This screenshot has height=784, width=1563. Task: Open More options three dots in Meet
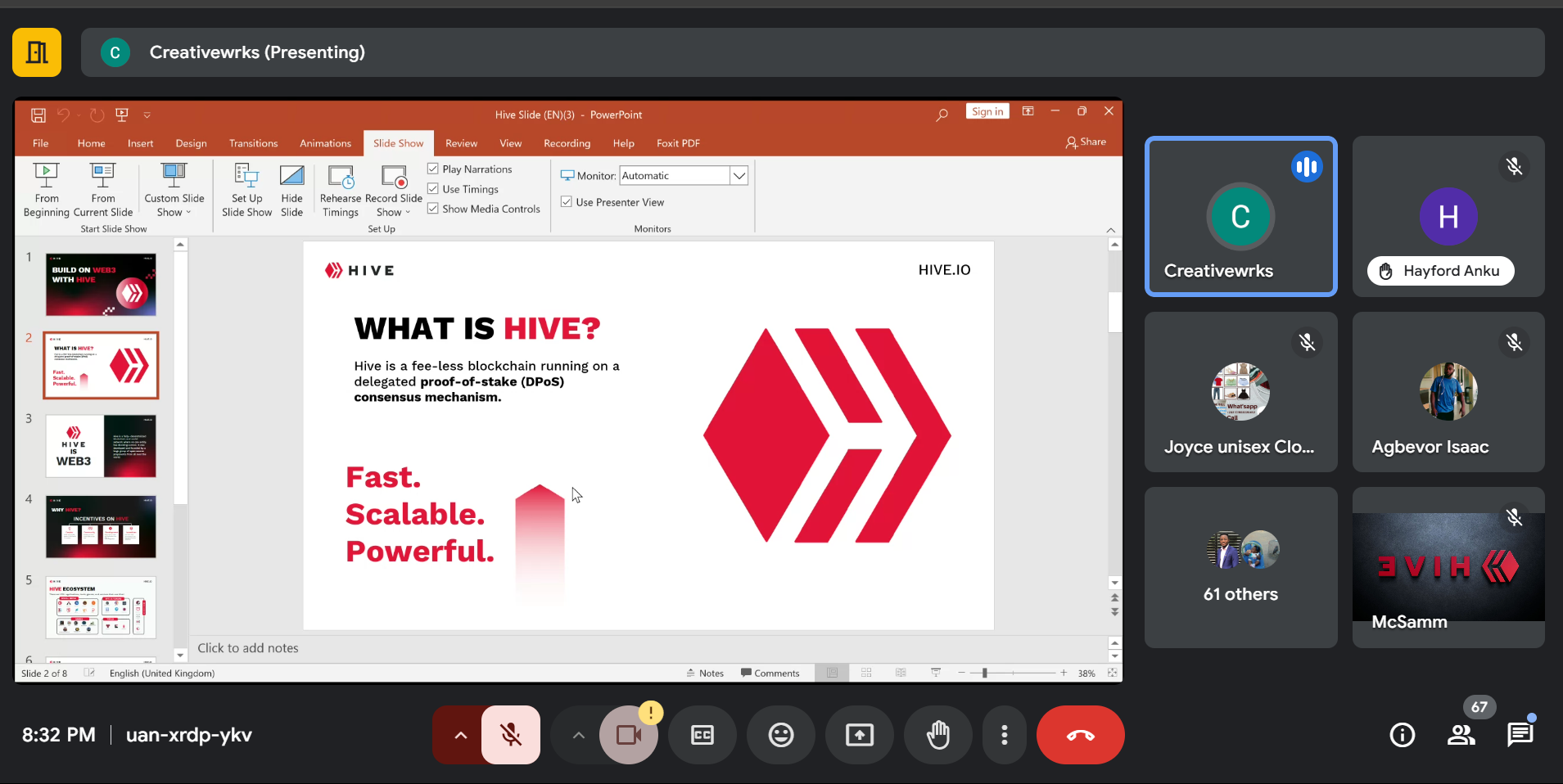pyautogui.click(x=1005, y=735)
